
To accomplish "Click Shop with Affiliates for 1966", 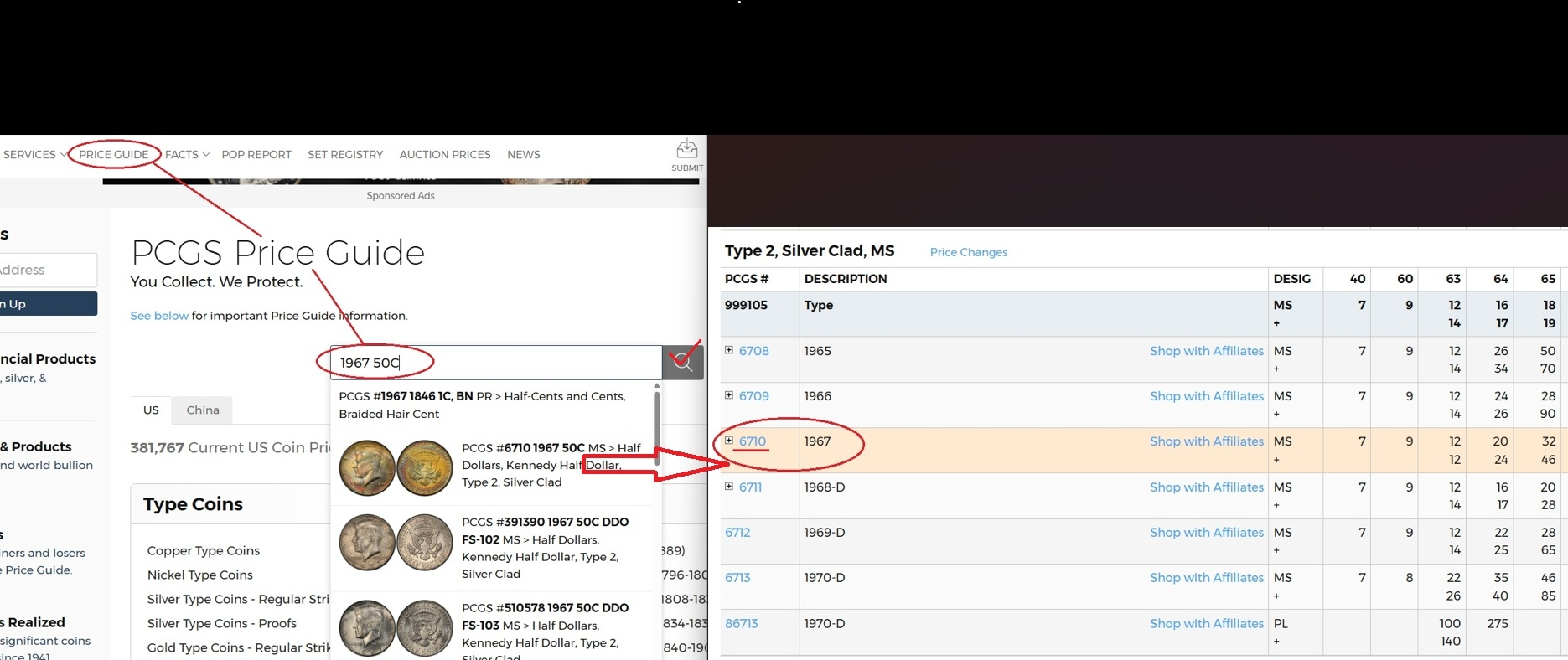I will [1206, 396].
